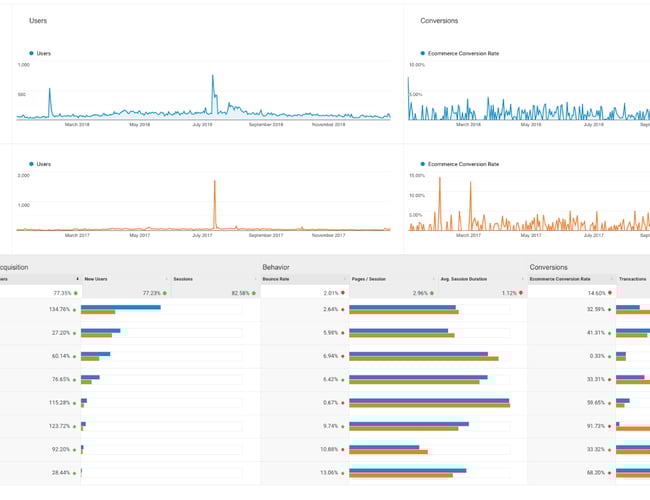Click the blue Ecommerce Conversion Rate legend dot
The width and height of the screenshot is (650, 500).
pyautogui.click(x=423, y=53)
